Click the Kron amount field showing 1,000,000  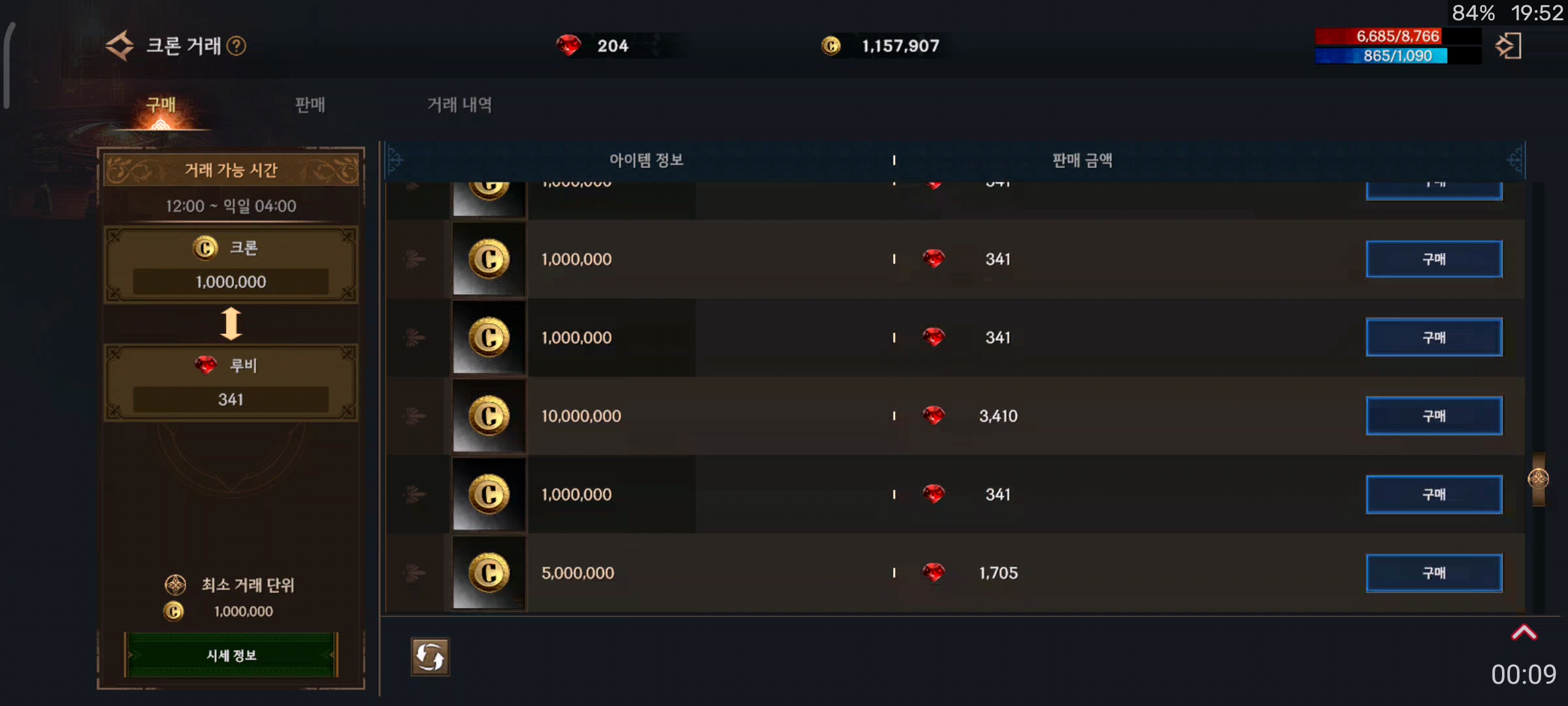click(x=231, y=282)
